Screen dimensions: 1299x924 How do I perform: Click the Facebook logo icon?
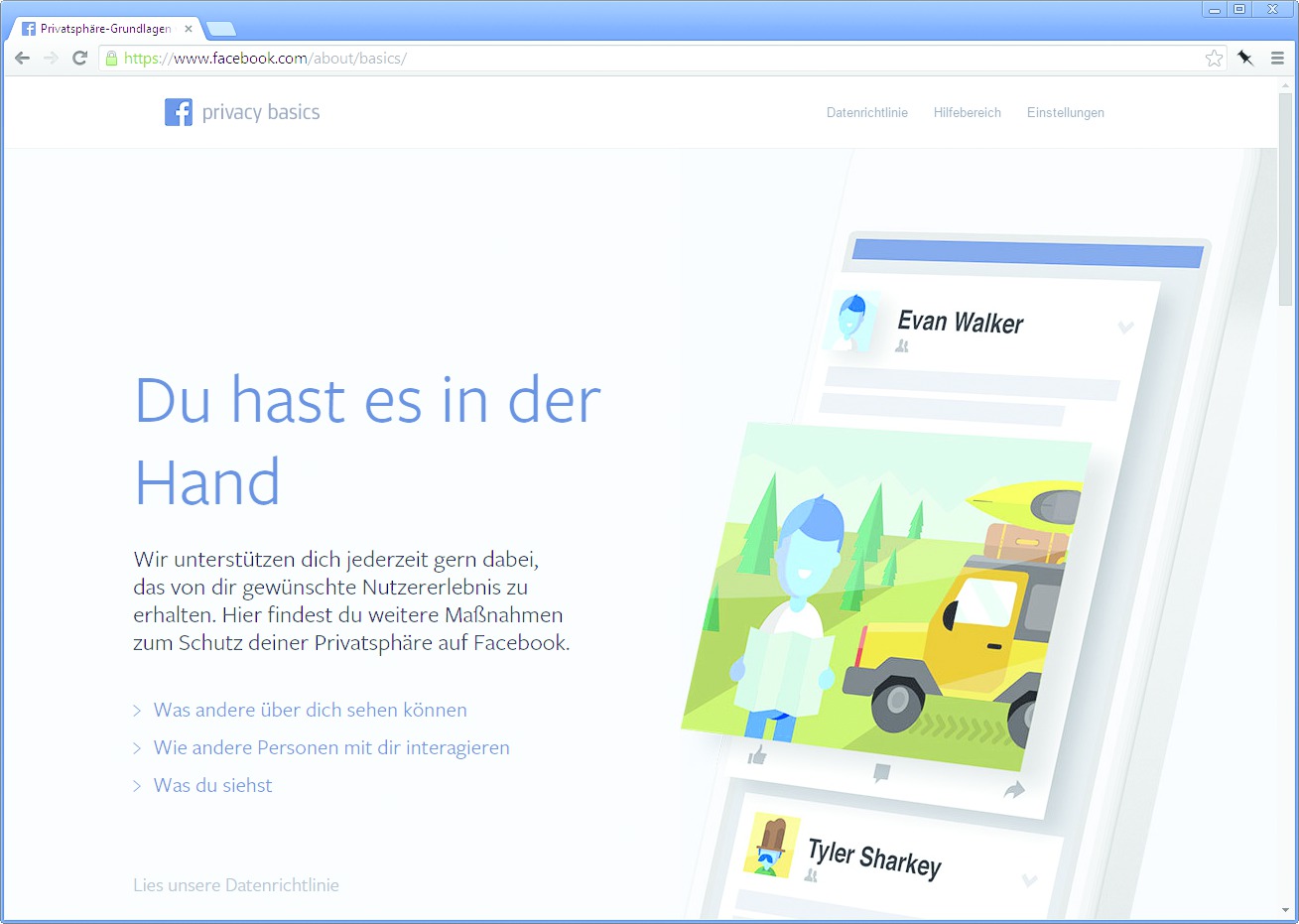point(179,112)
